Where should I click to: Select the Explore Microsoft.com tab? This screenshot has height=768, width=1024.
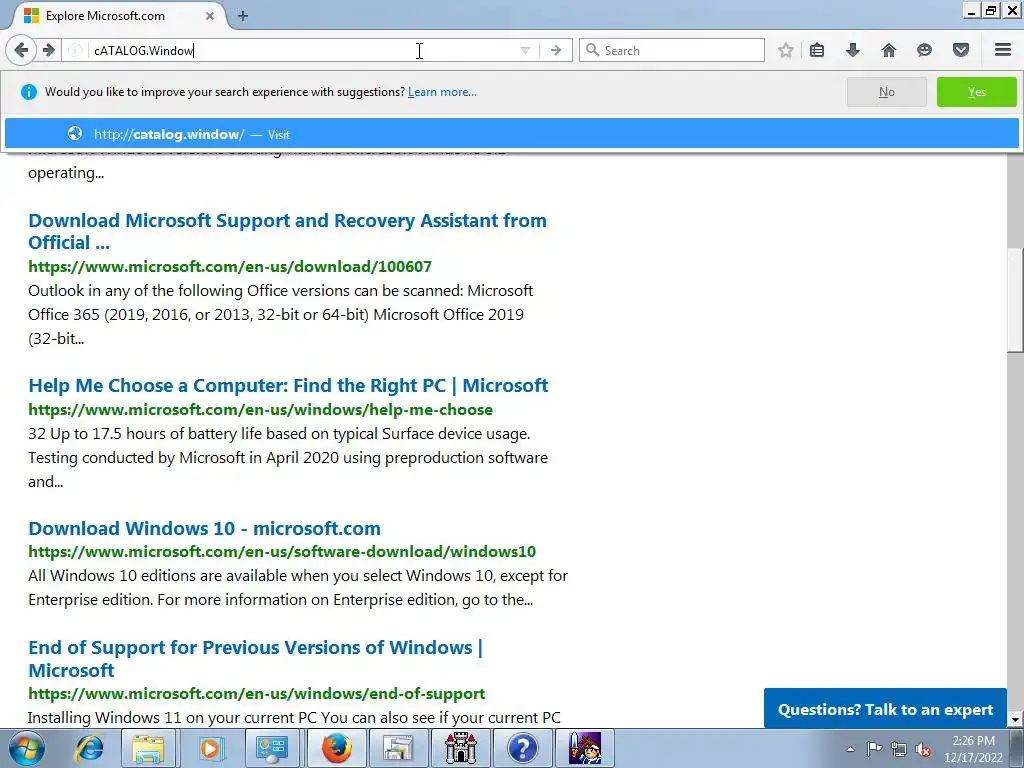pyautogui.click(x=118, y=16)
